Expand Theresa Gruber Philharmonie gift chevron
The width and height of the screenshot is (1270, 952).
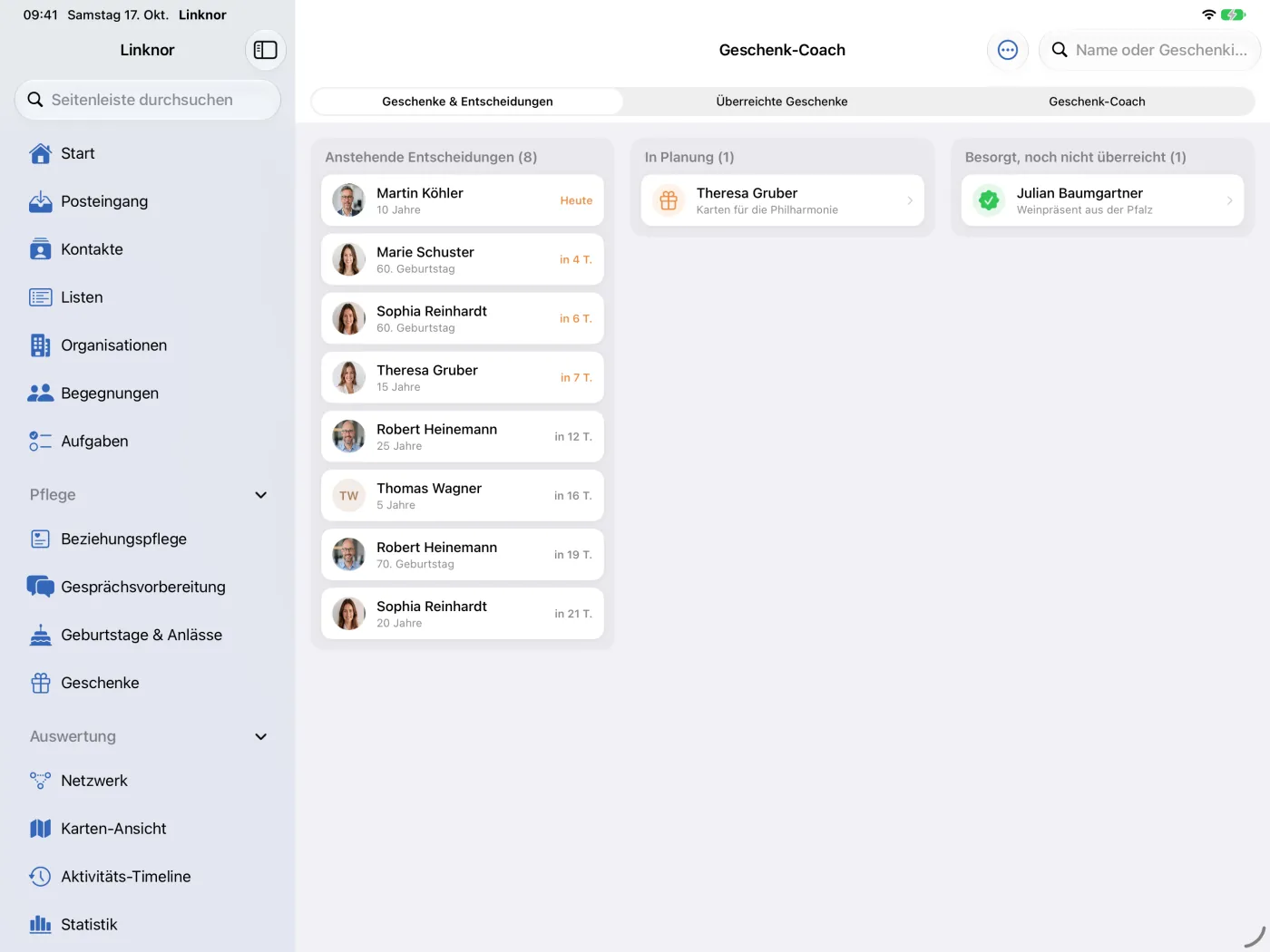pyautogui.click(x=910, y=200)
